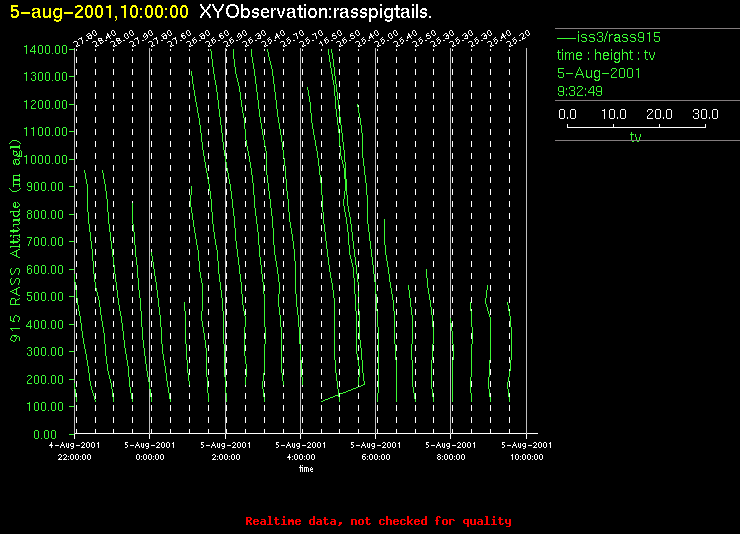740x534 pixels.
Task: Click the "0:00:00" time axis label
Action: coord(150,457)
